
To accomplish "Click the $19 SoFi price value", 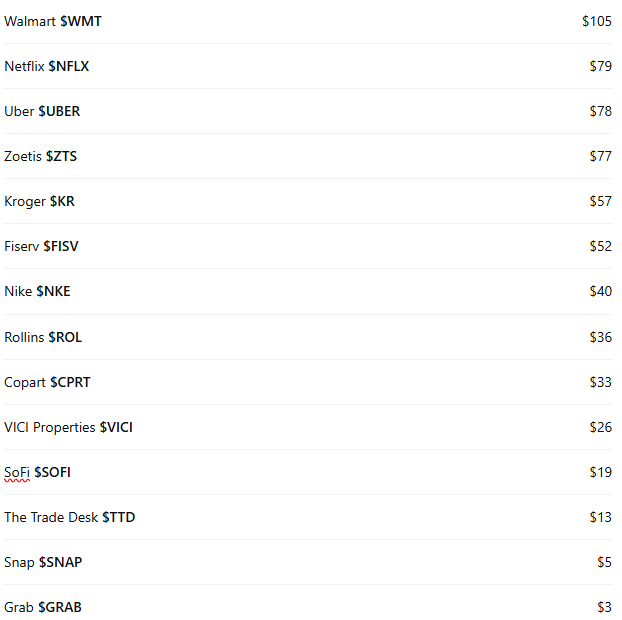I will [601, 472].
